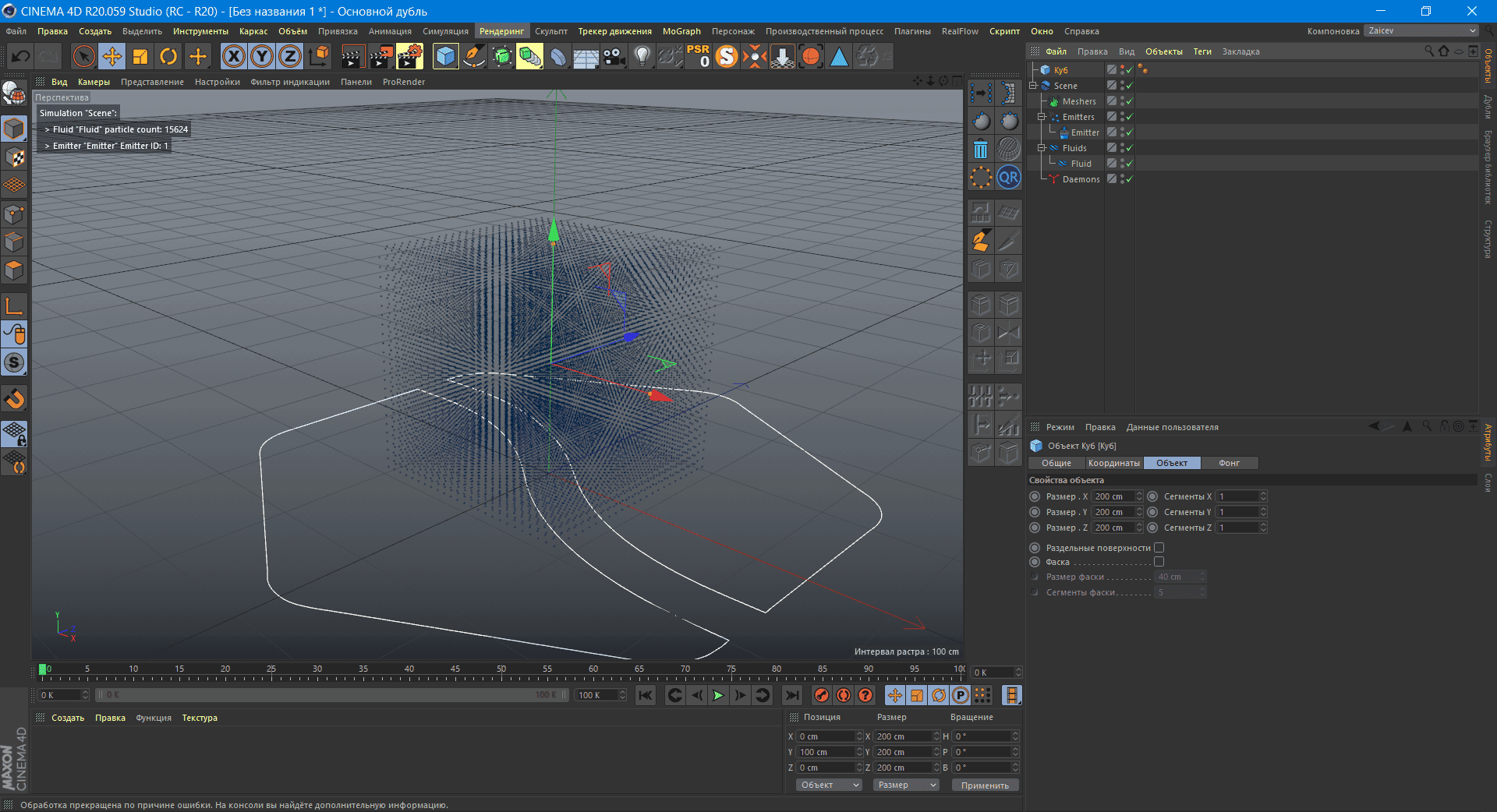Click the Undo arrow icon
Viewport: 1497px width, 812px height.
pyautogui.click(x=21, y=56)
